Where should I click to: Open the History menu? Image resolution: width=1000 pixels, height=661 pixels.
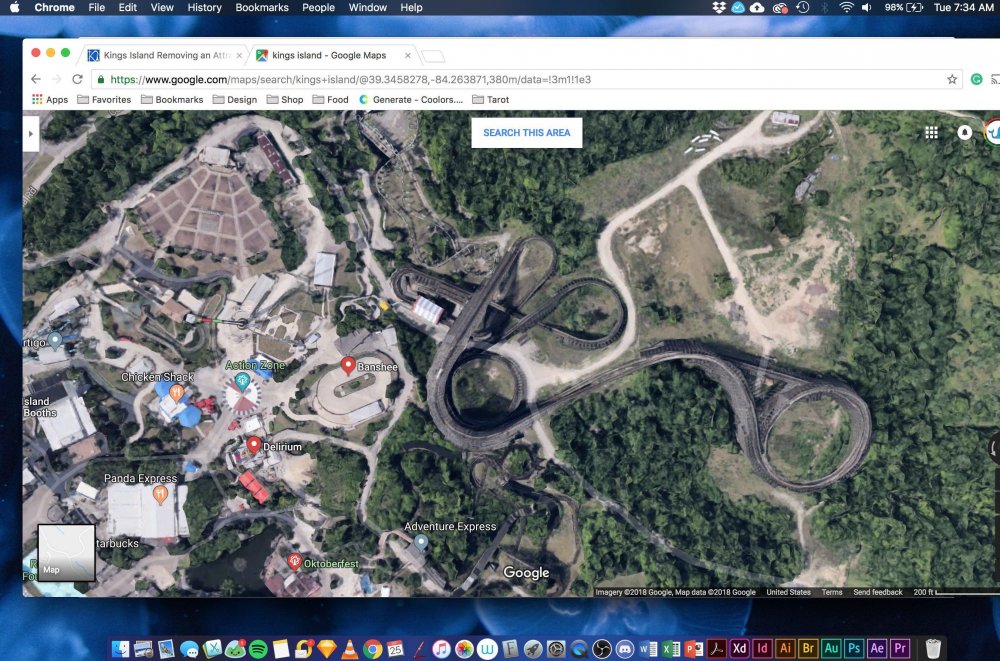coord(204,8)
